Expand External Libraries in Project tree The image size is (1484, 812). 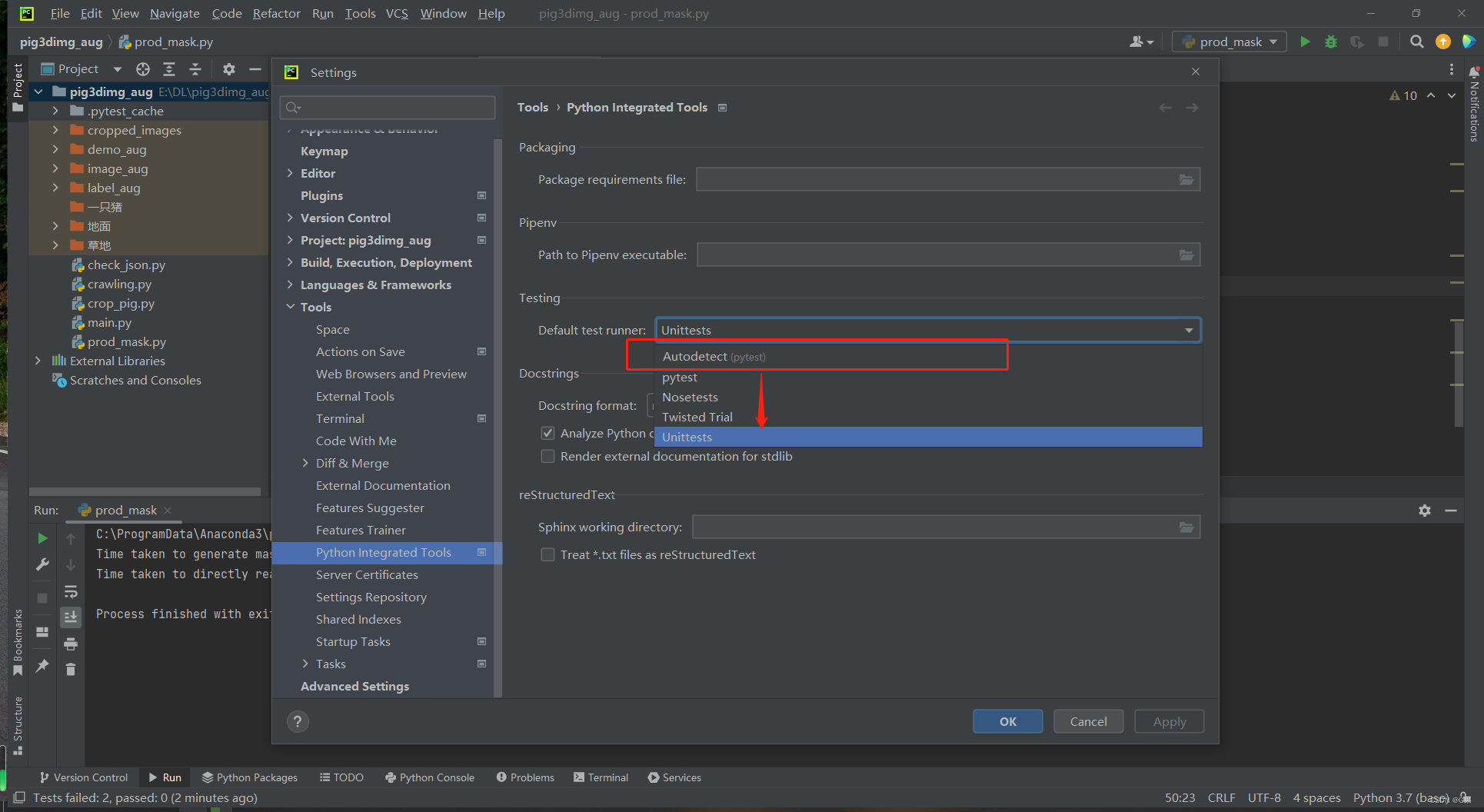38,361
